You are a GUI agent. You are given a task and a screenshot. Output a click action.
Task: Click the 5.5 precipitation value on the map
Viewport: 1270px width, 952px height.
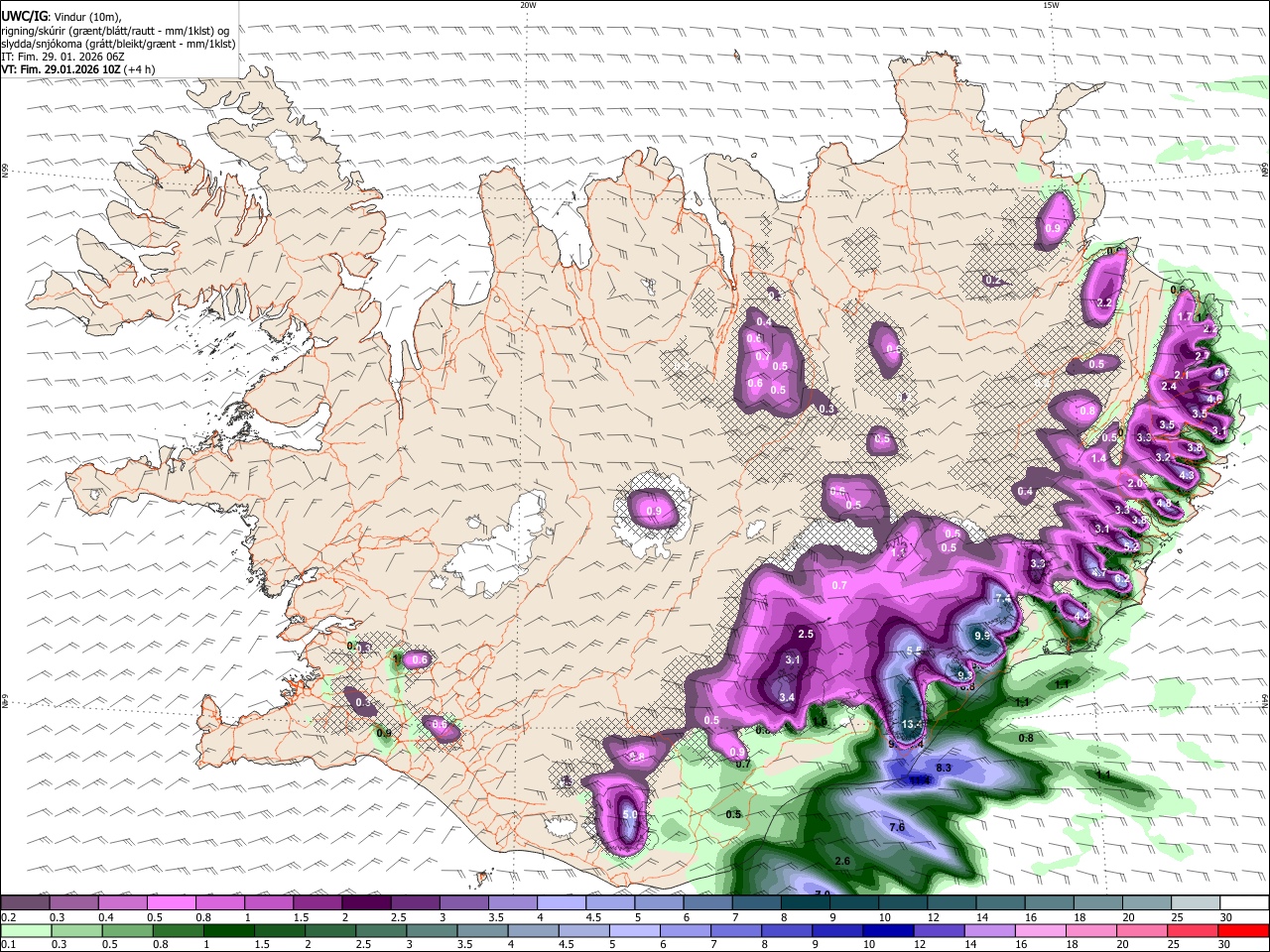point(915,651)
